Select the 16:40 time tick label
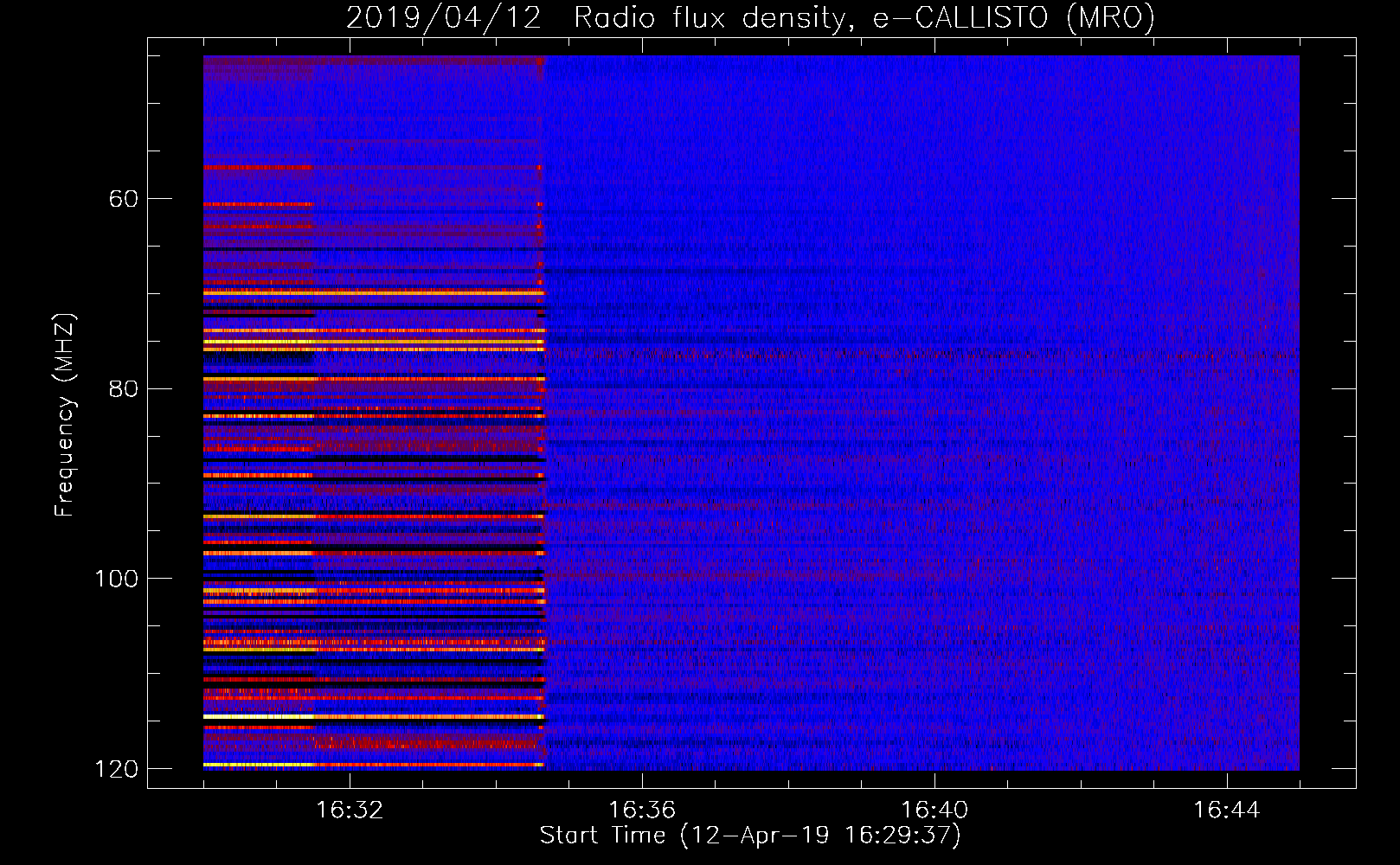 pyautogui.click(x=934, y=811)
